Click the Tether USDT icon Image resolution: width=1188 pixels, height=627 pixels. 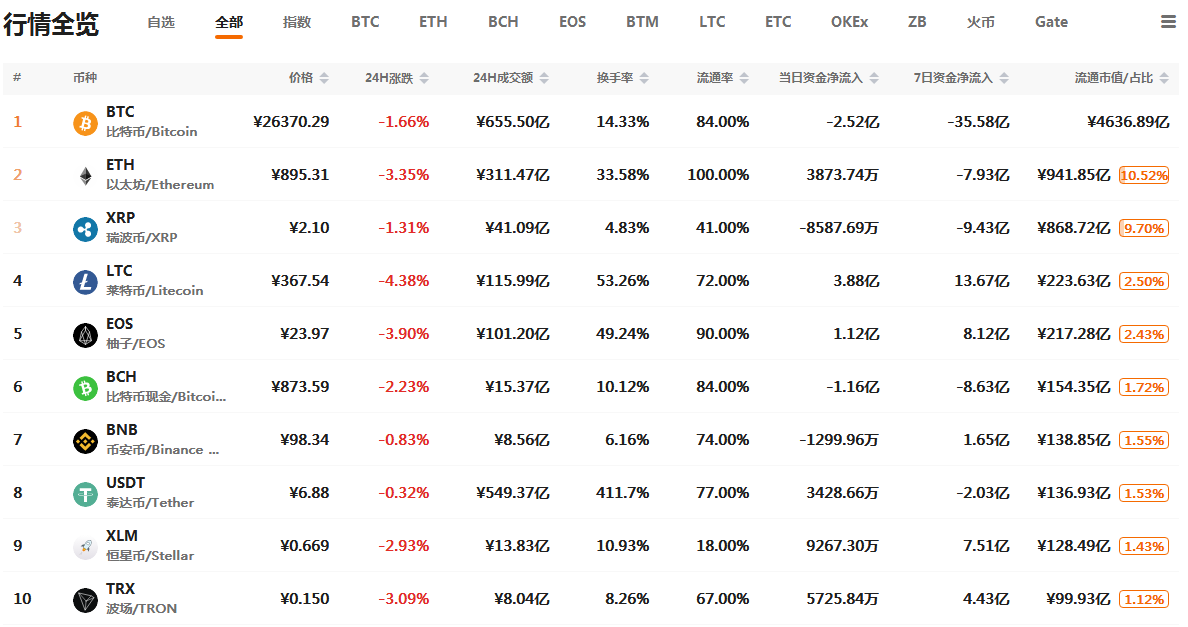(85, 493)
